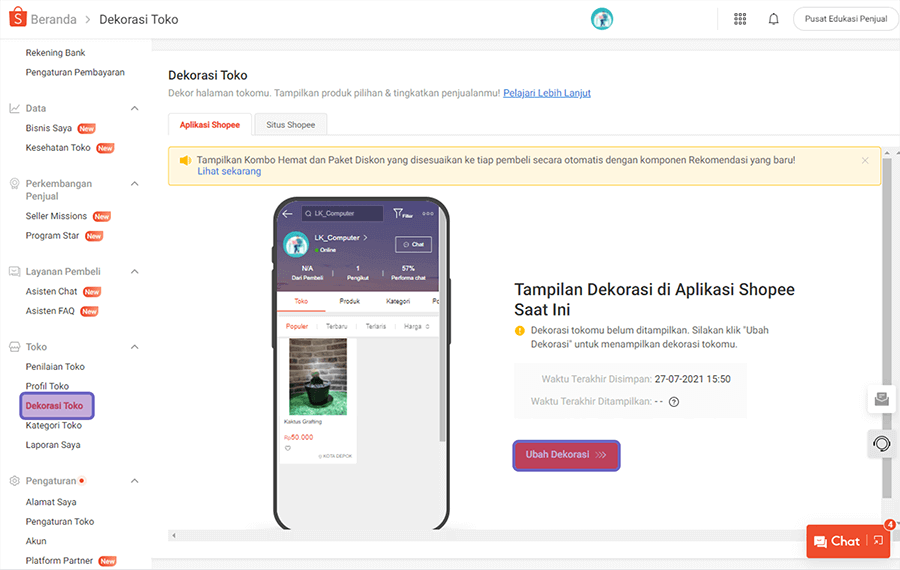Viewport: 900px width, 570px height.
Task: Click the Data section chart icon
Action: (x=14, y=108)
